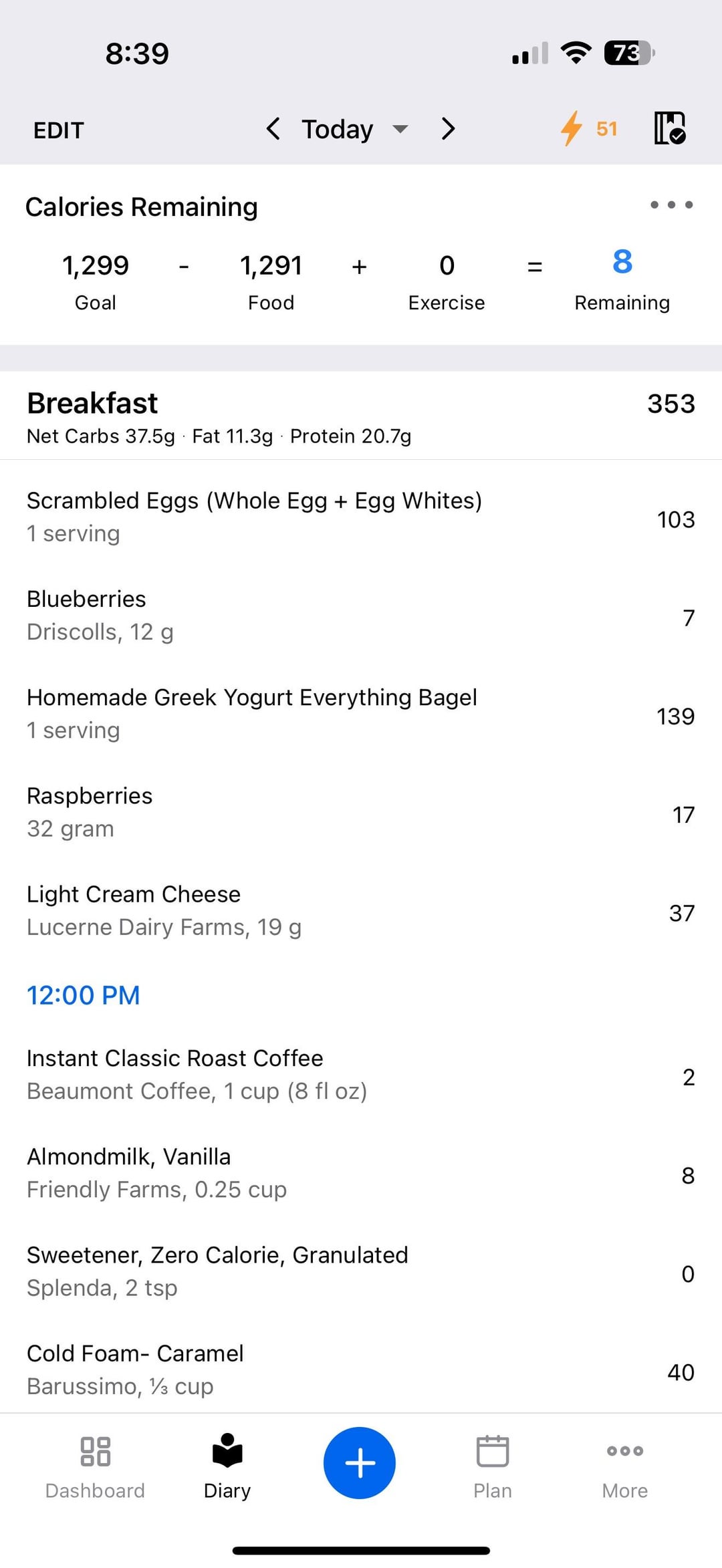Select the Diary tab

pos(227,1467)
